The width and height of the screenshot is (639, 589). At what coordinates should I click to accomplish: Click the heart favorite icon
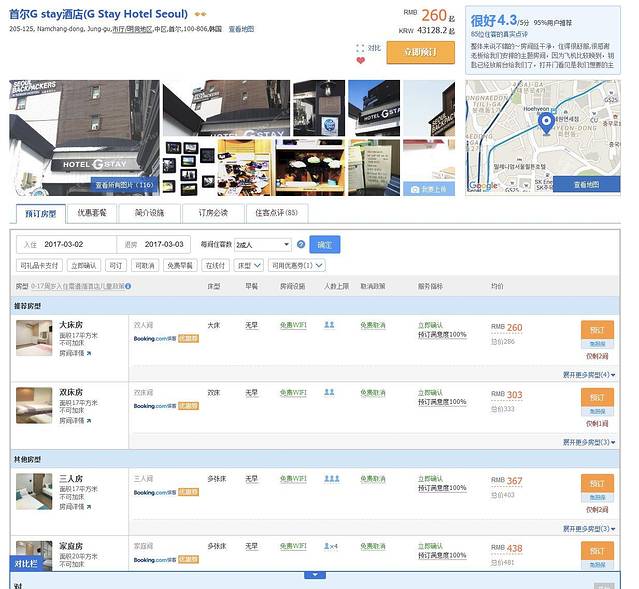(x=361, y=60)
